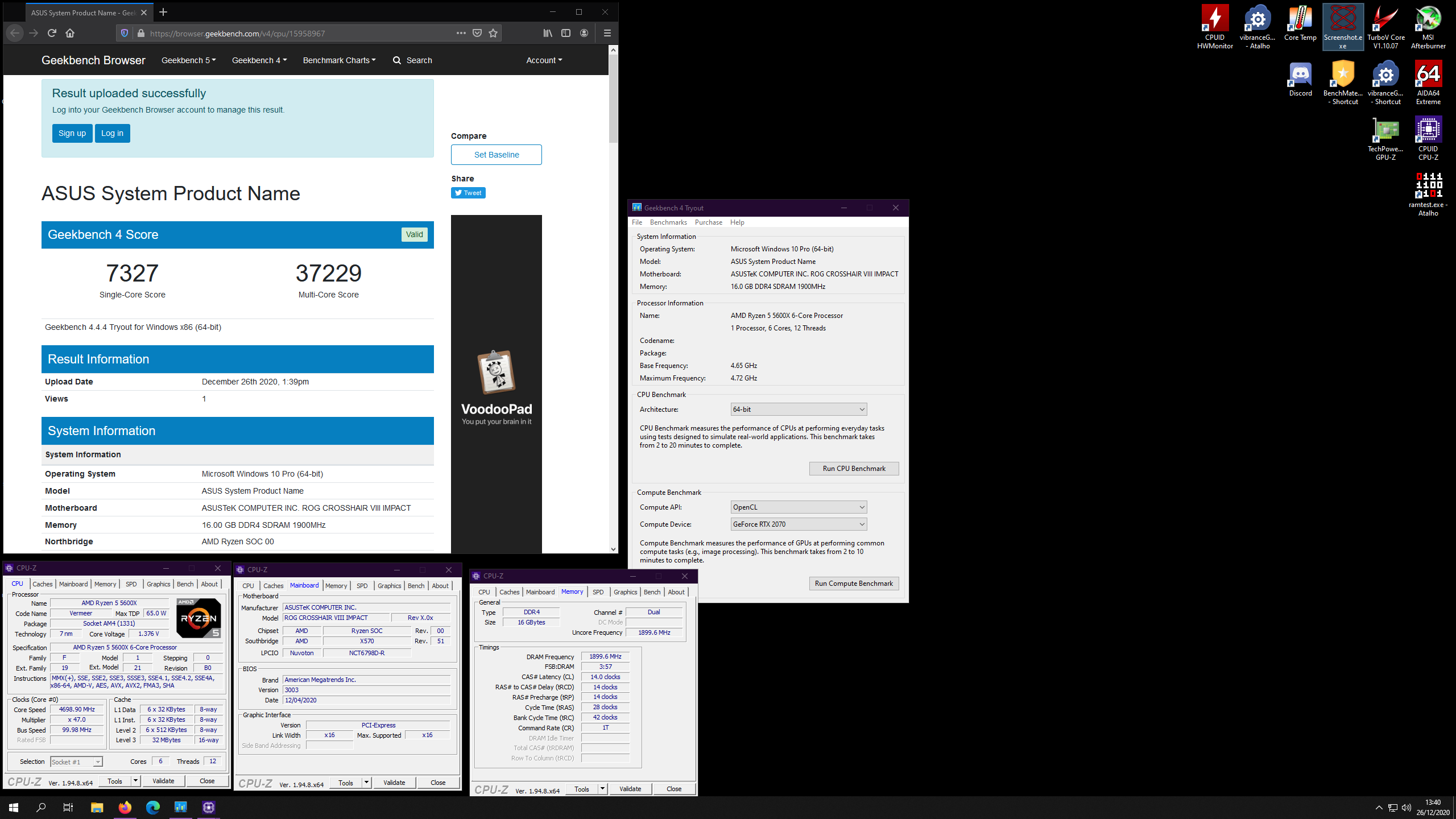Screen dimensions: 1456x819
Task: Click the 37229 Multi-Core Score value
Action: pos(329,274)
